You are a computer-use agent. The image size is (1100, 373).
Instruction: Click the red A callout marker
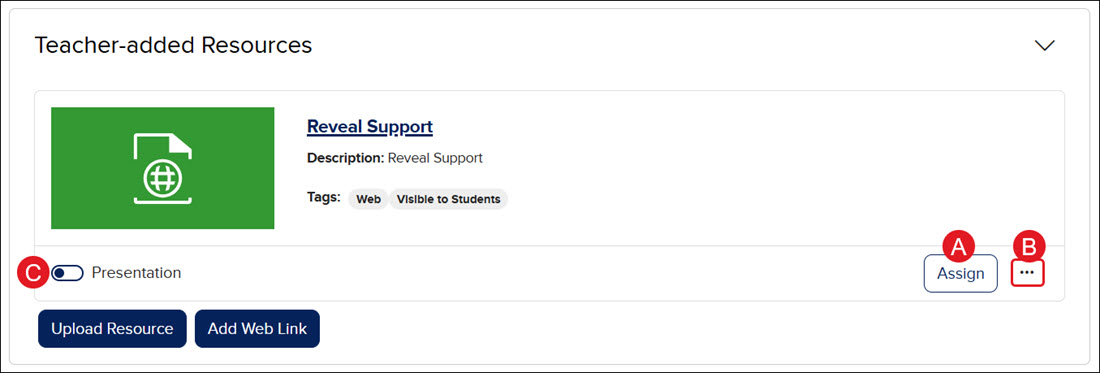point(958,245)
